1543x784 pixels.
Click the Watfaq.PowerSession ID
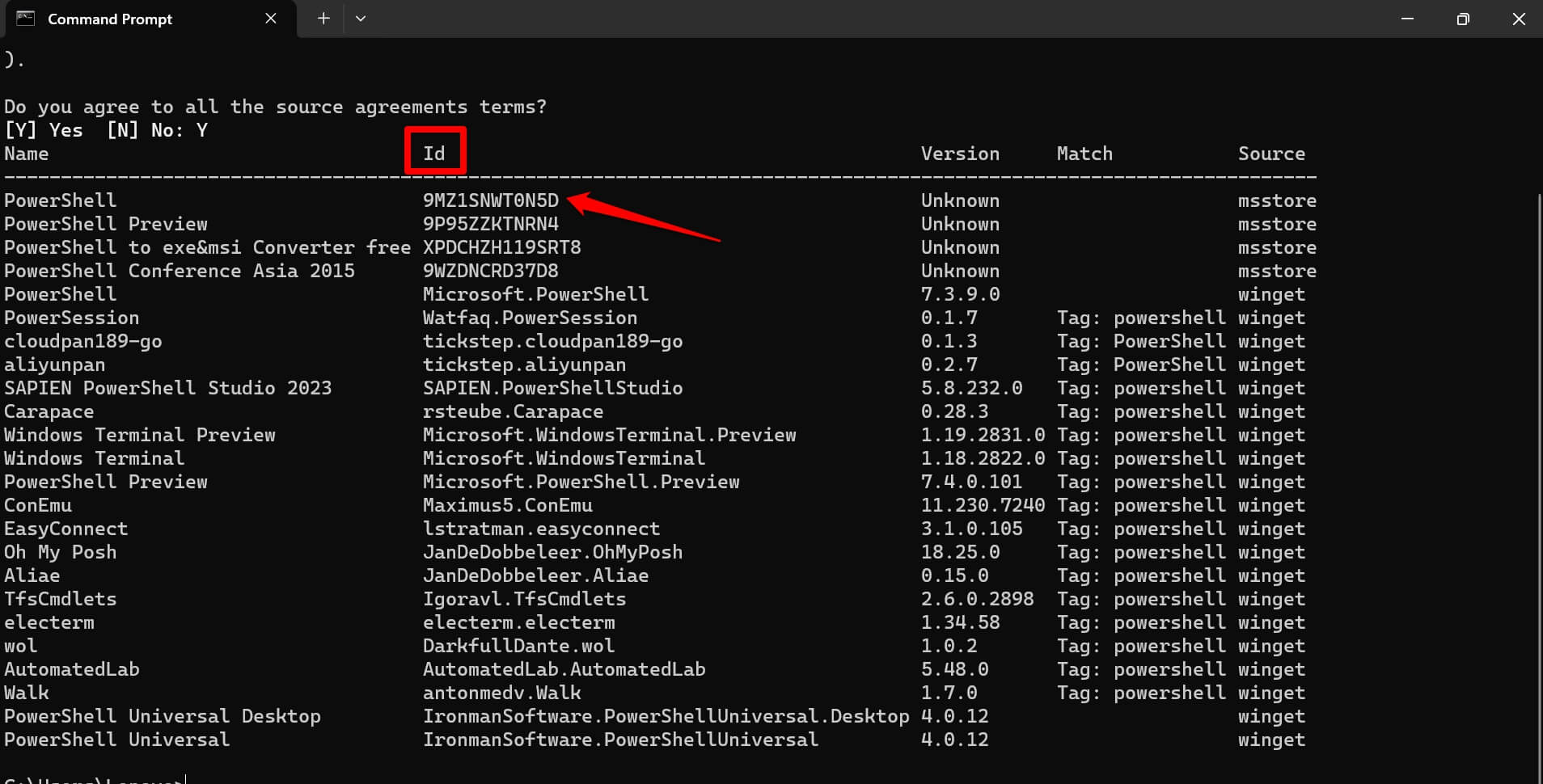click(x=530, y=318)
